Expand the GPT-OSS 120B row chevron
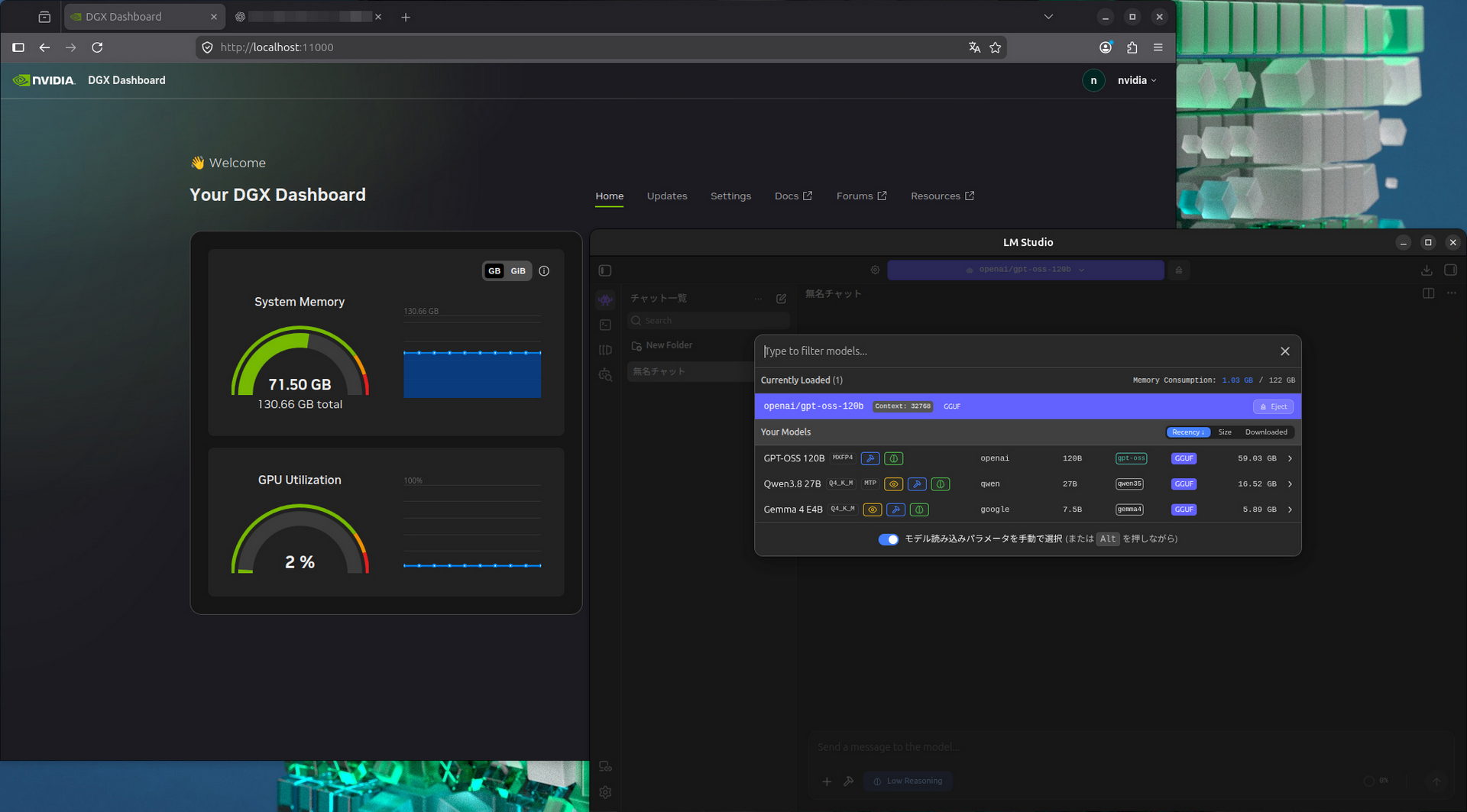 click(1290, 459)
